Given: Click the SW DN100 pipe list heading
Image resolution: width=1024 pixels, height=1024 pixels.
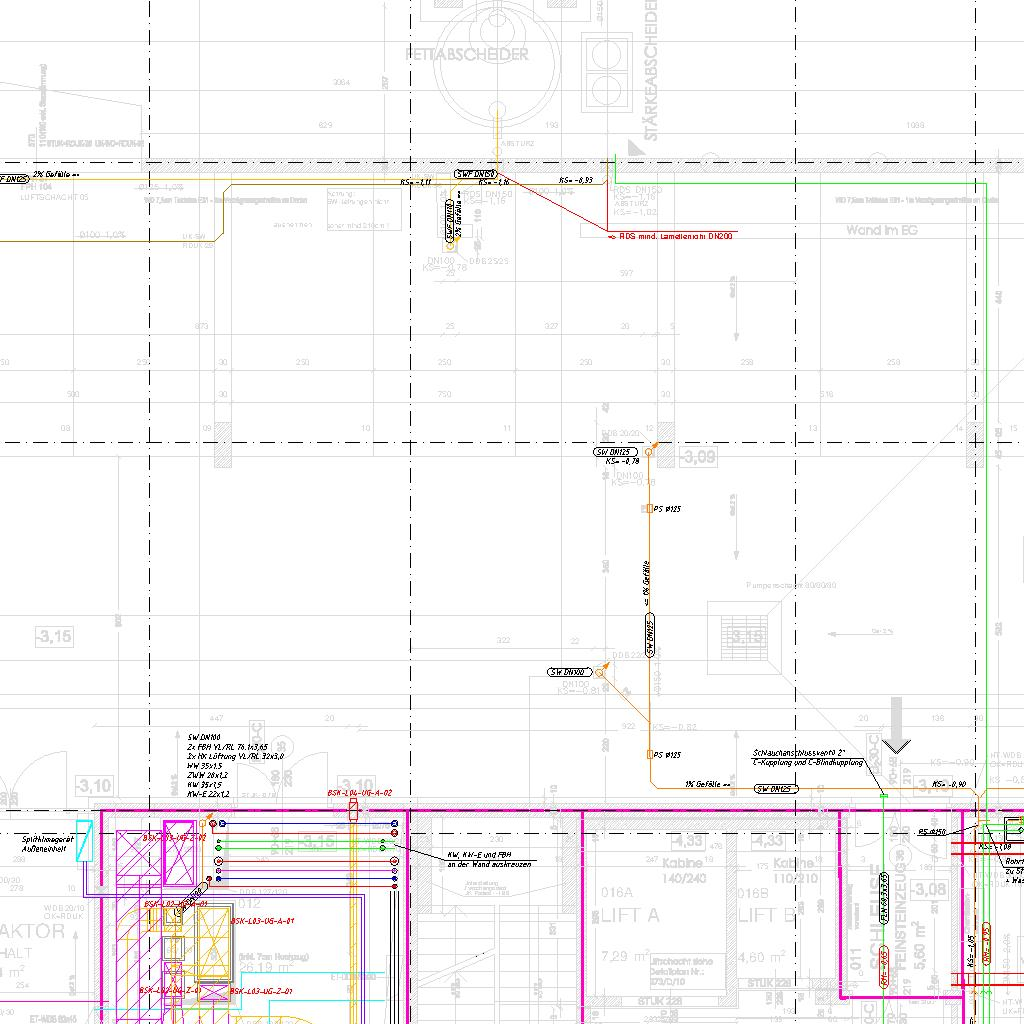Looking at the screenshot, I should coord(204,737).
